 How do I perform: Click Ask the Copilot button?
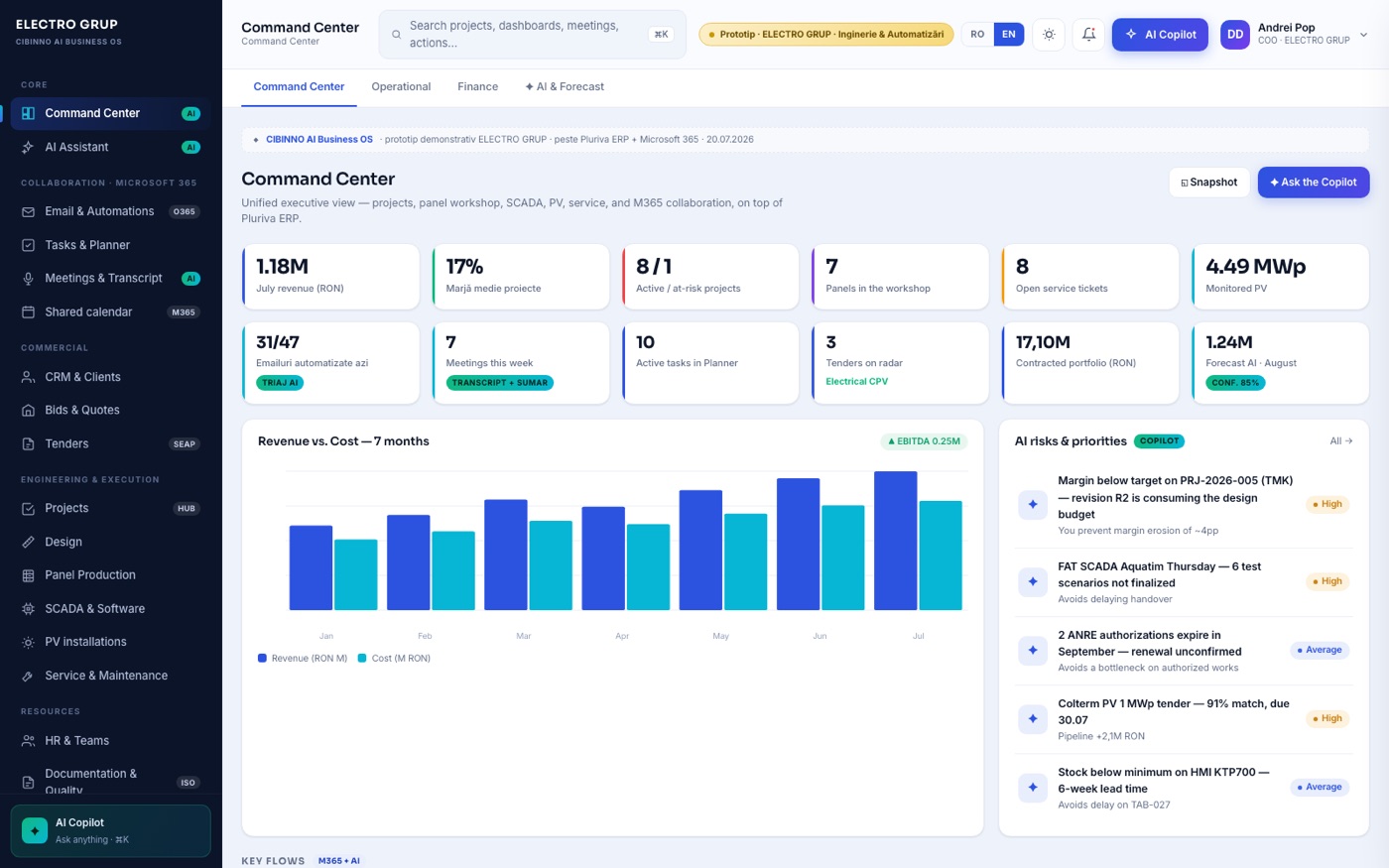tap(1314, 183)
